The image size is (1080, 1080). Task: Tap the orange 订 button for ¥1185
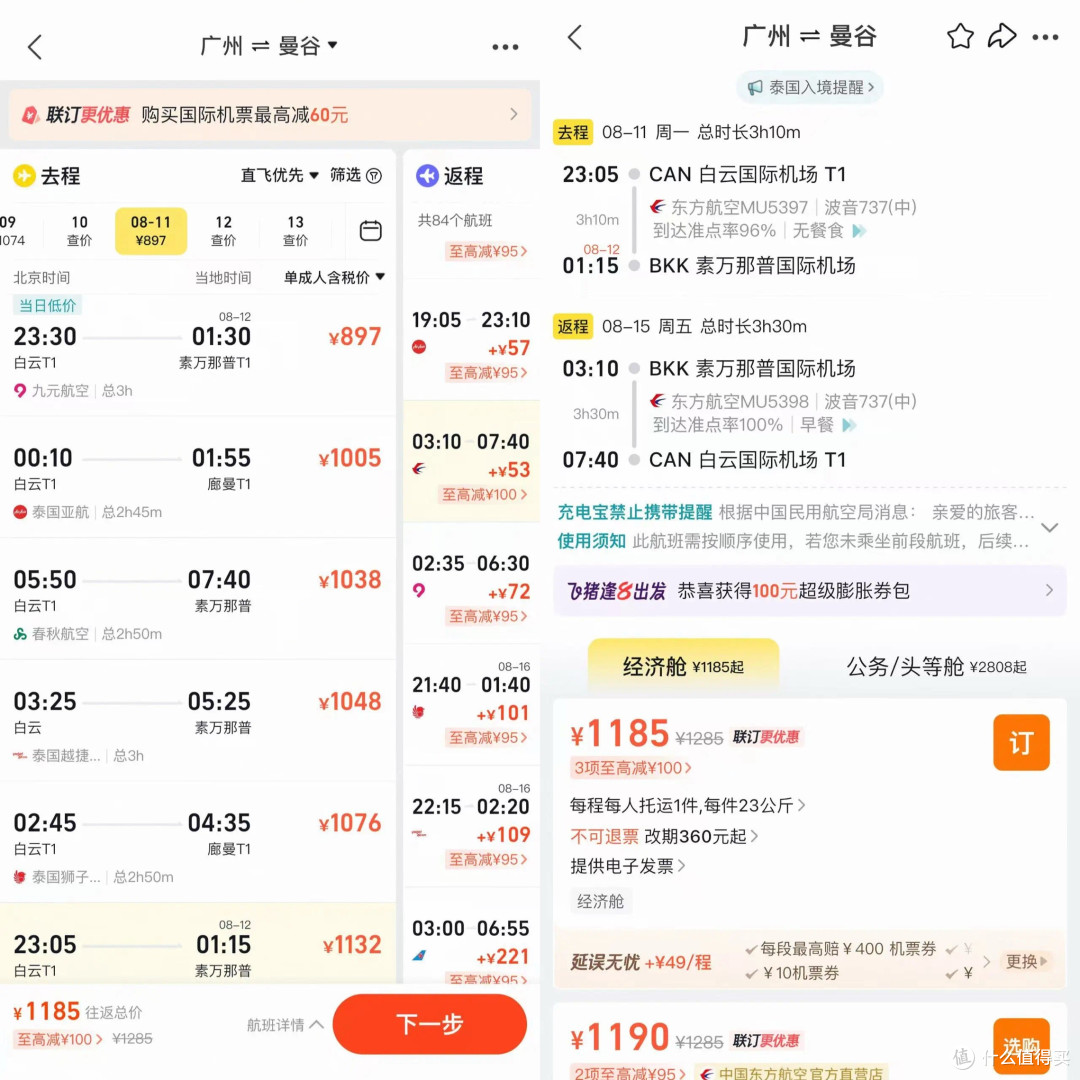pos(1021,742)
